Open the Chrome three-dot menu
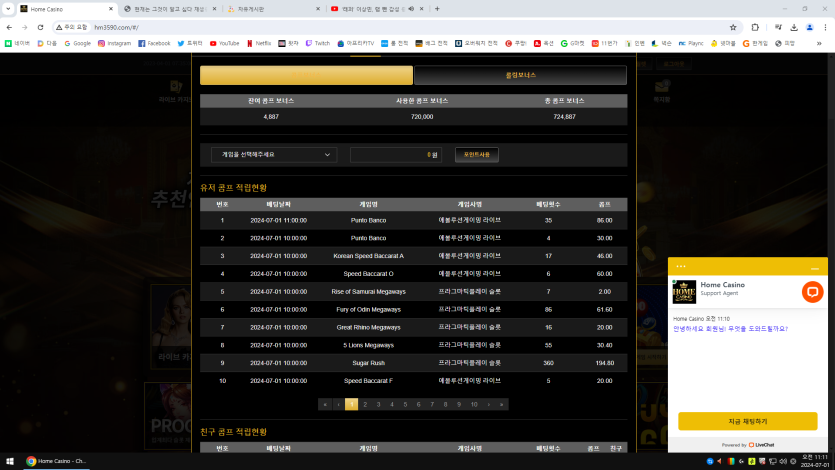The width and height of the screenshot is (835, 470). [825, 27]
